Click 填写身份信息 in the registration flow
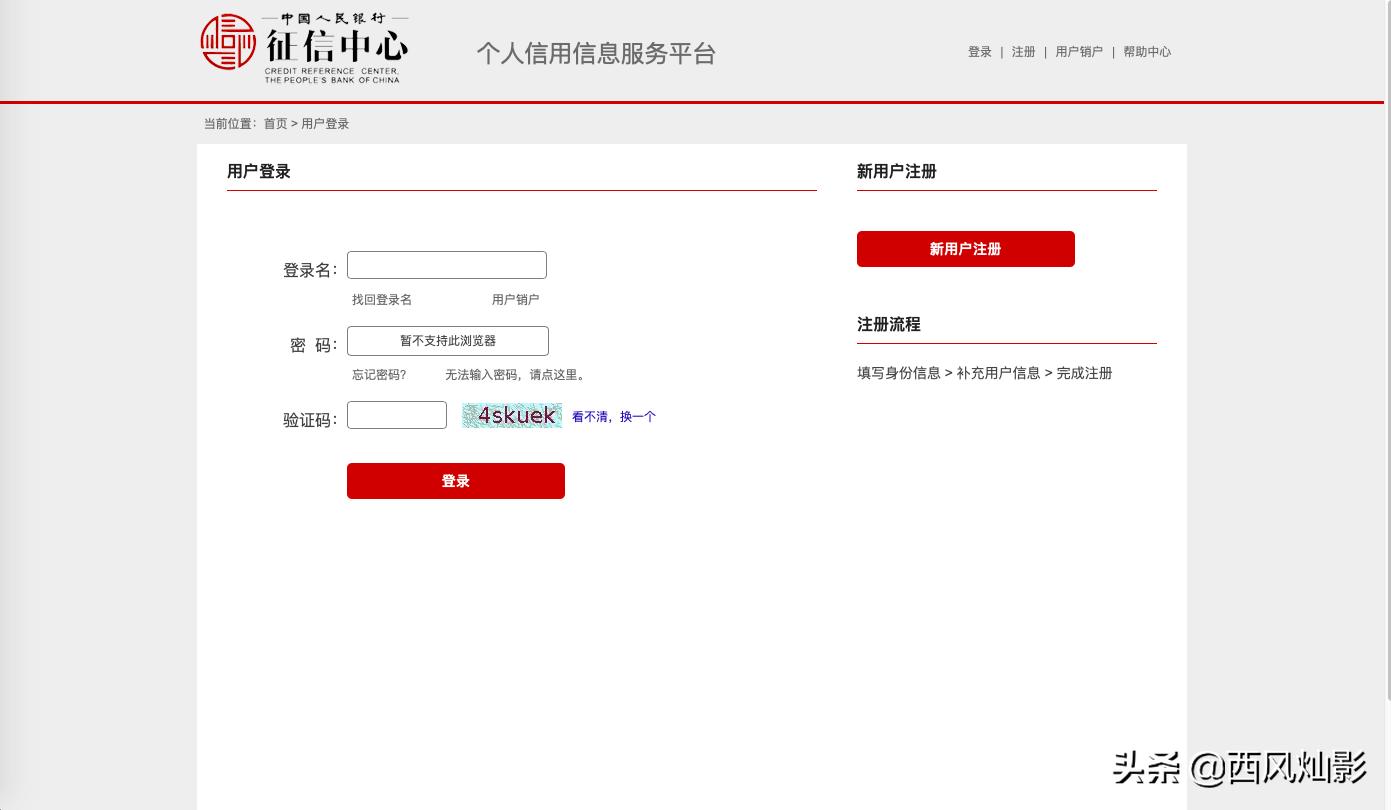The image size is (1391, 810). (x=898, y=372)
